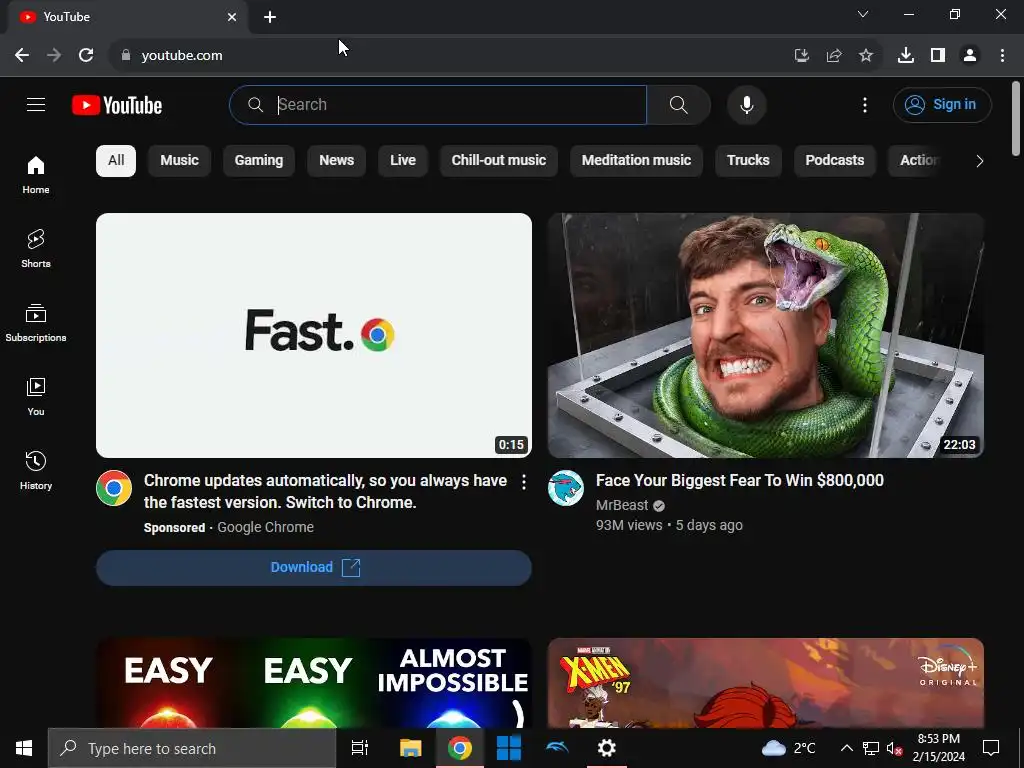This screenshot has width=1024, height=768.
Task: Click the YouTube logo
Action: point(117,105)
